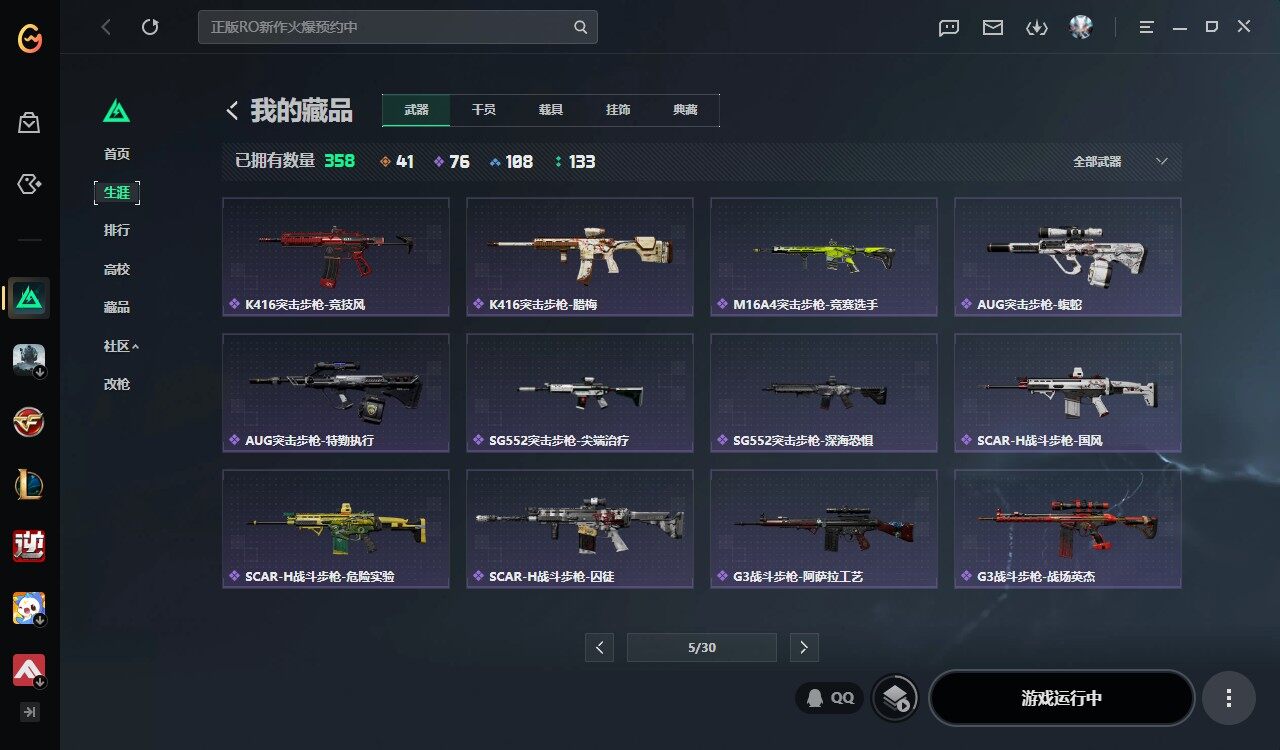This screenshot has height=750, width=1280.
Task: Click the QQ penguin button
Action: pyautogui.click(x=830, y=698)
